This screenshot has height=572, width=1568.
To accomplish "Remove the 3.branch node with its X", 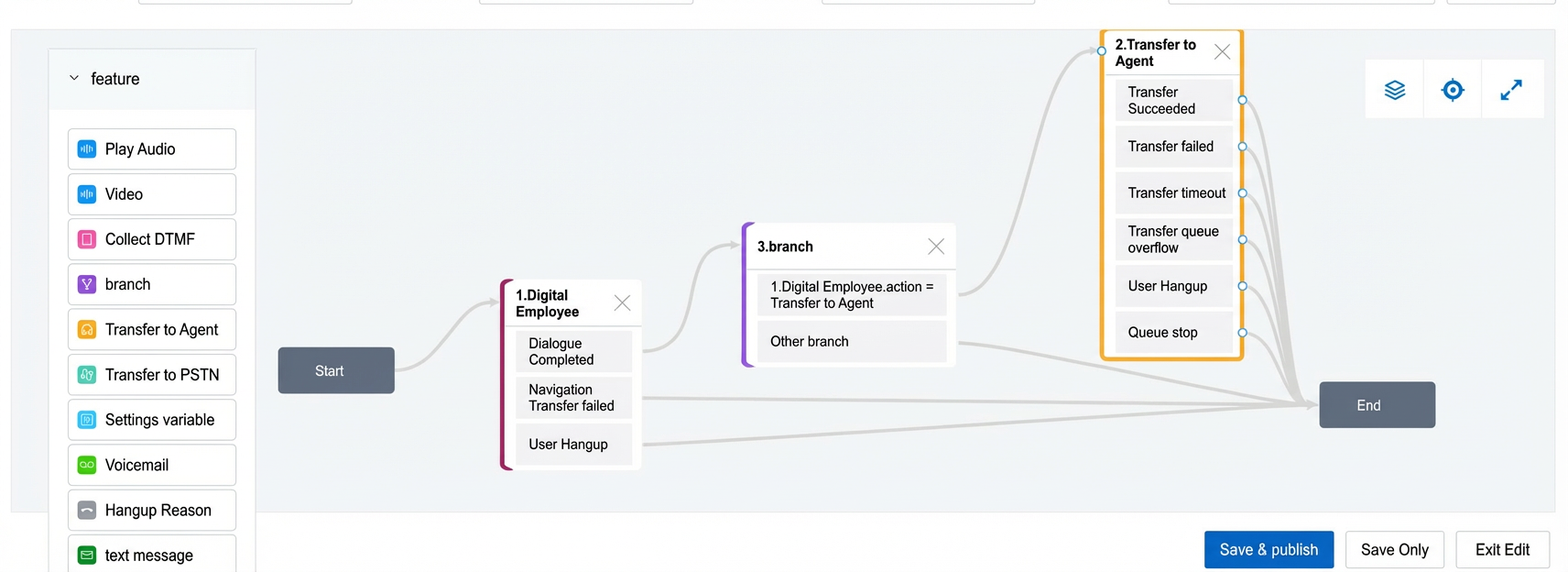I will pos(936,247).
